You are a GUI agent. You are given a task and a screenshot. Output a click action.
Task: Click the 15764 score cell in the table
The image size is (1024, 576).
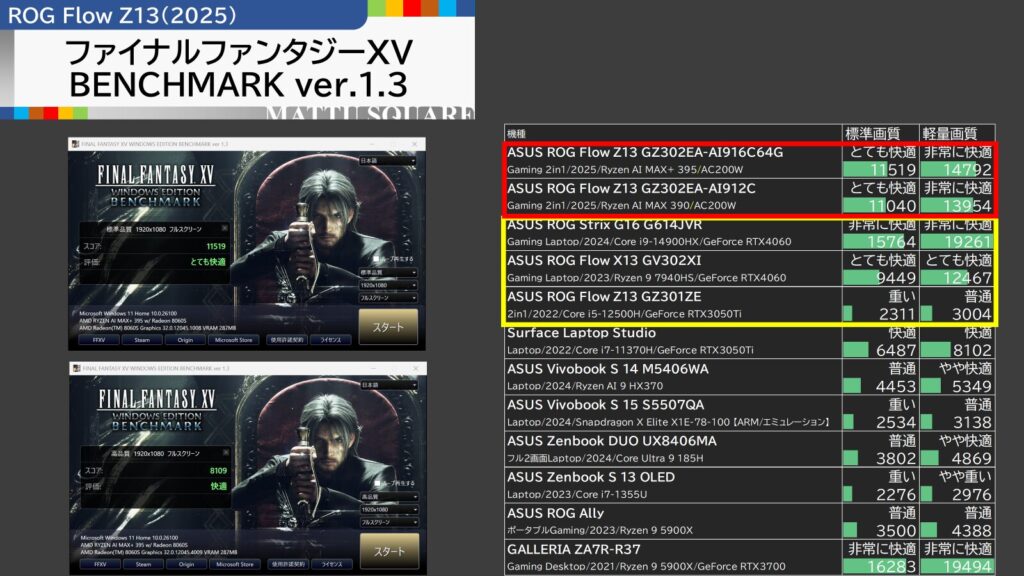pyautogui.click(x=880, y=242)
